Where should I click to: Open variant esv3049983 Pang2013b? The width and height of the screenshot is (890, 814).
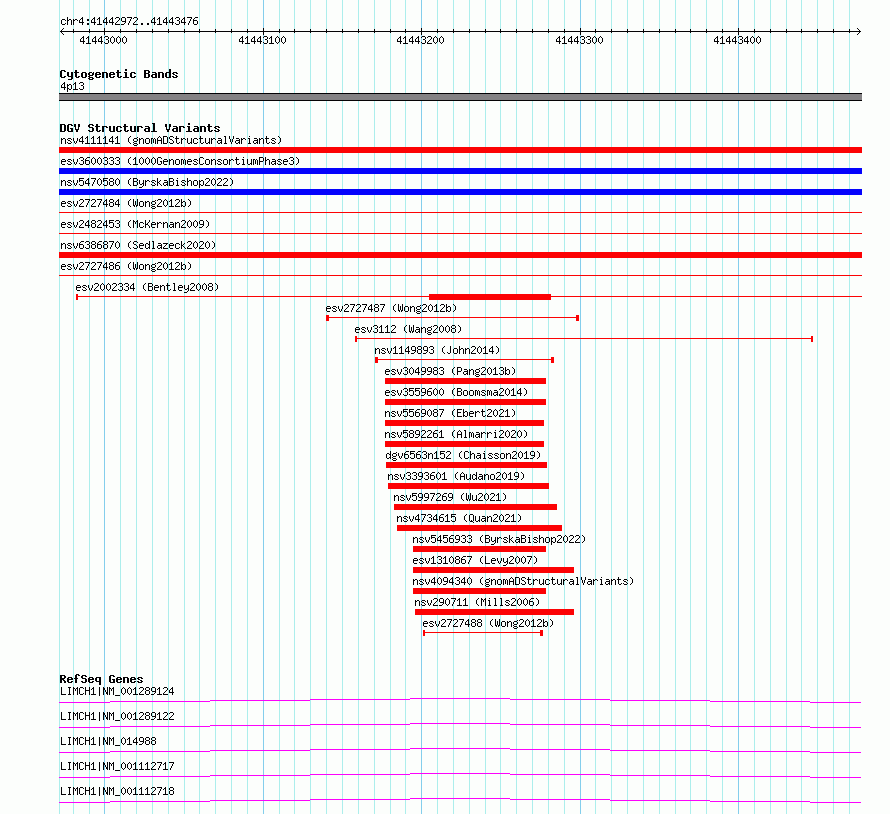tap(450, 371)
